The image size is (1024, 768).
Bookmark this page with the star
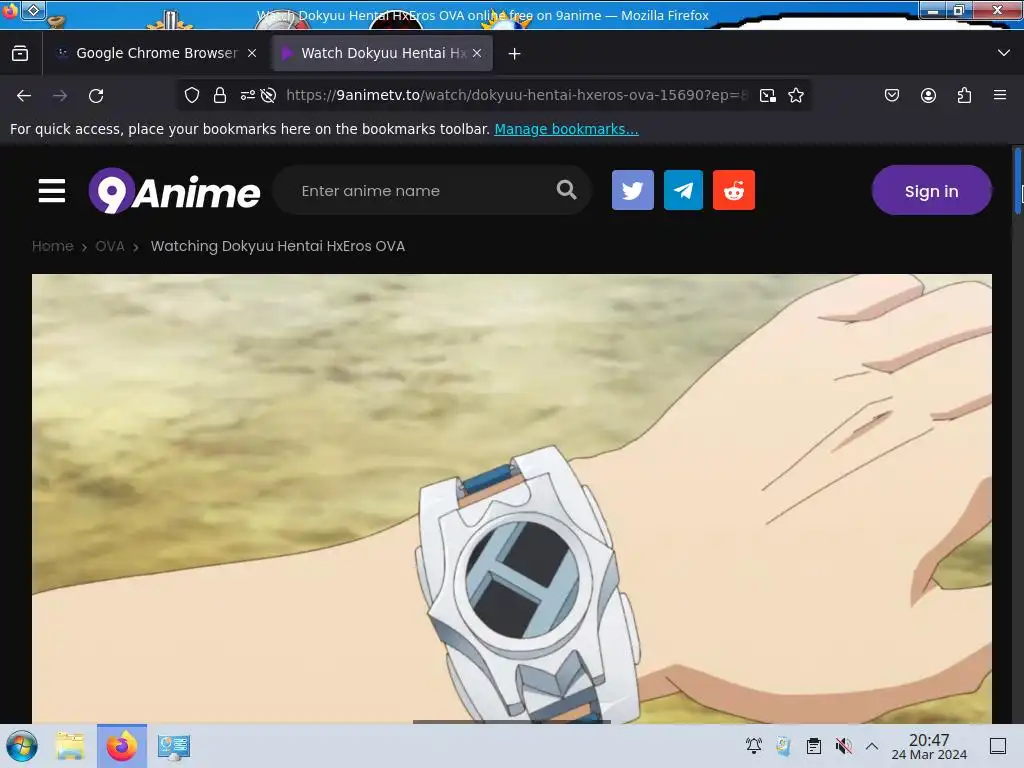[796, 95]
